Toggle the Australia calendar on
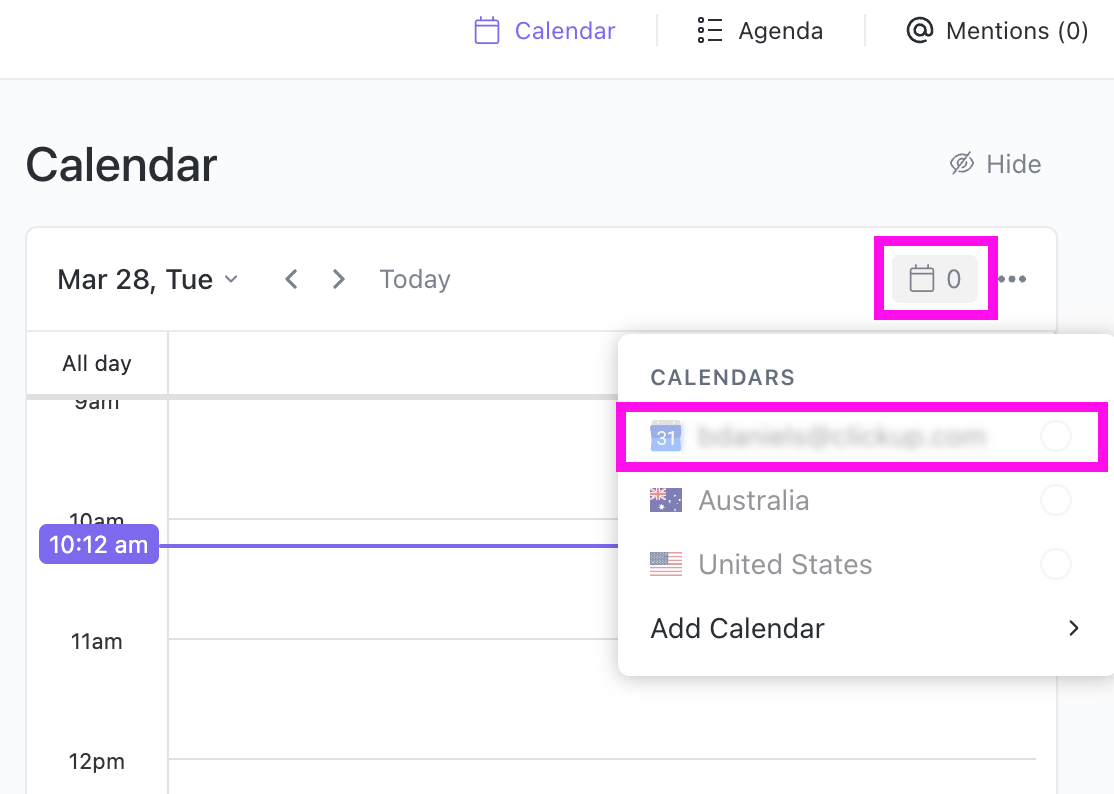The height and width of the screenshot is (794, 1114). [x=1055, y=500]
